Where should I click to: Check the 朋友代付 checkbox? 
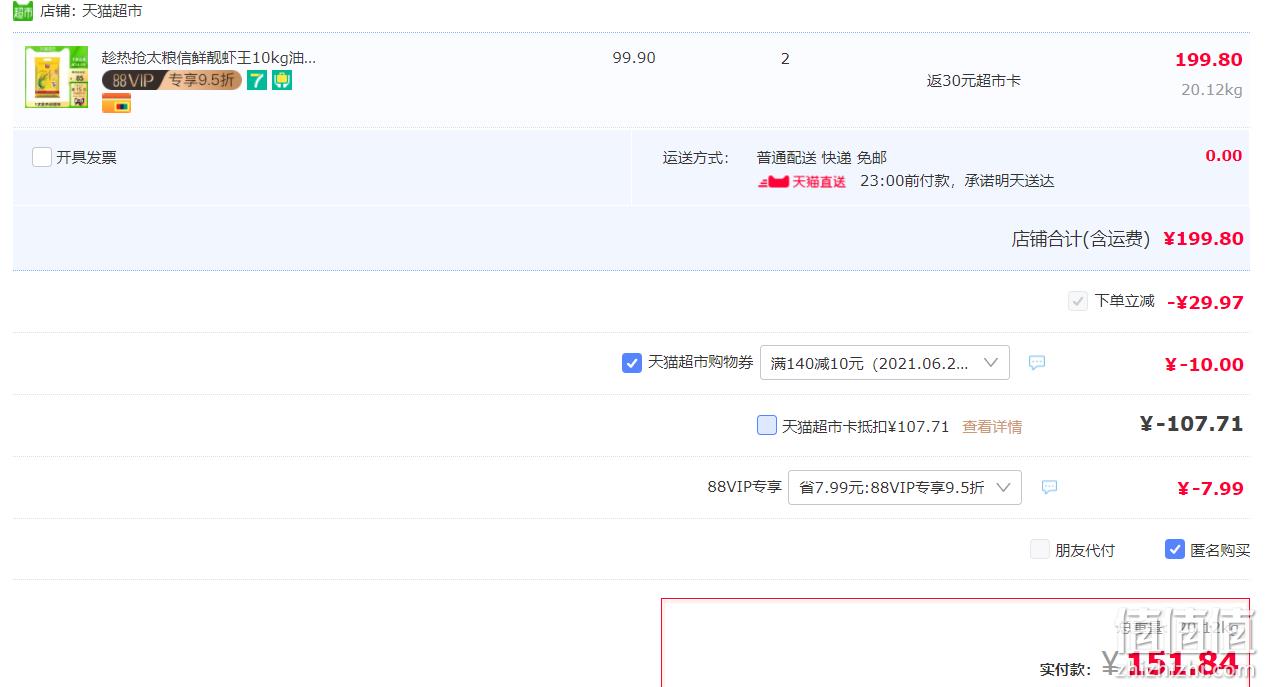coord(1040,549)
